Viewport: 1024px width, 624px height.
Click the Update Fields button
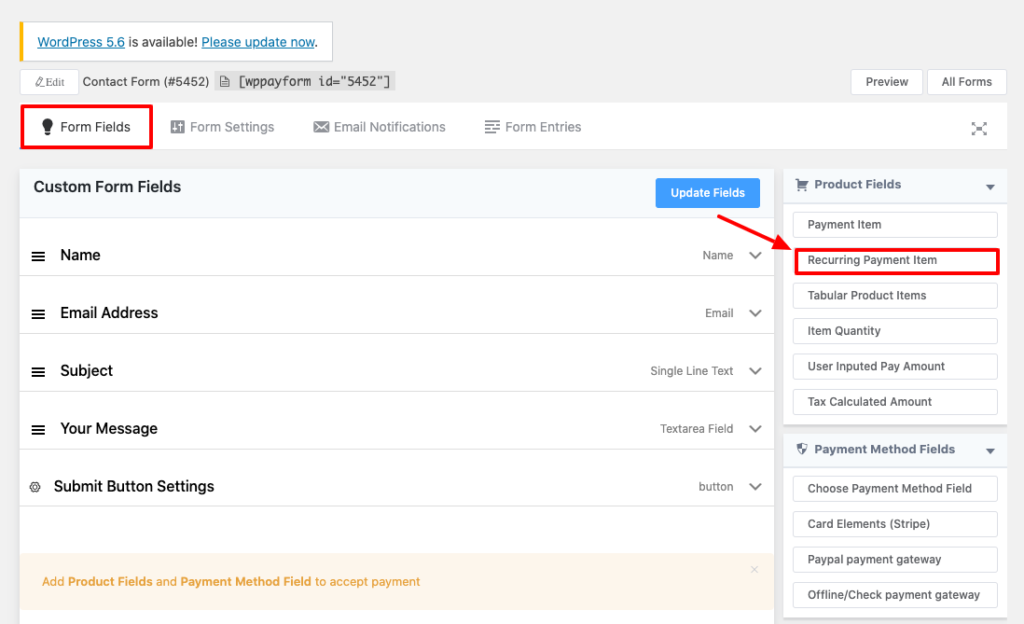click(x=707, y=193)
